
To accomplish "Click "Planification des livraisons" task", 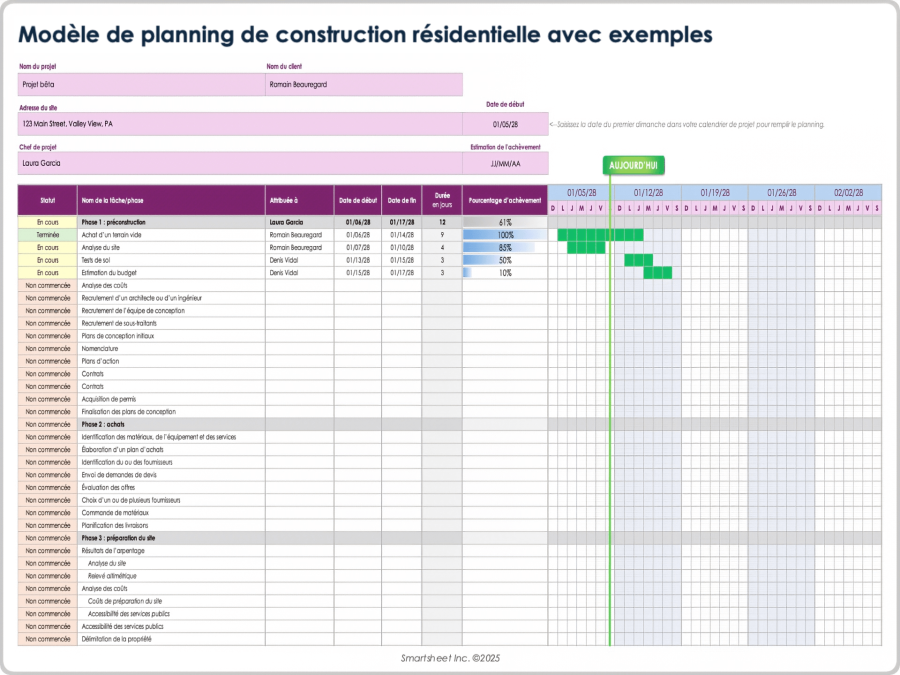I will [115, 525].
